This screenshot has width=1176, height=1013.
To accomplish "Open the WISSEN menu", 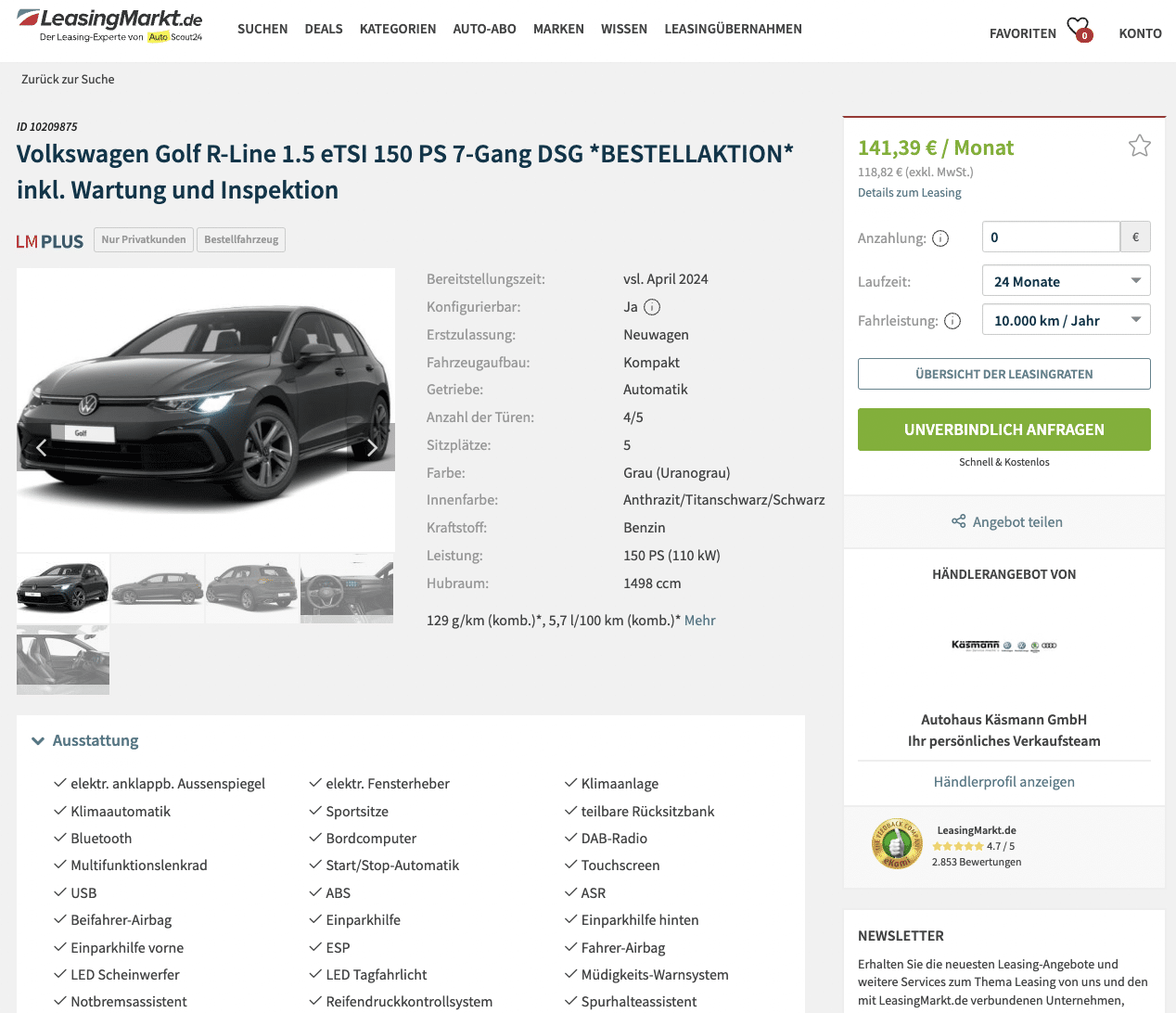I will pyautogui.click(x=624, y=29).
